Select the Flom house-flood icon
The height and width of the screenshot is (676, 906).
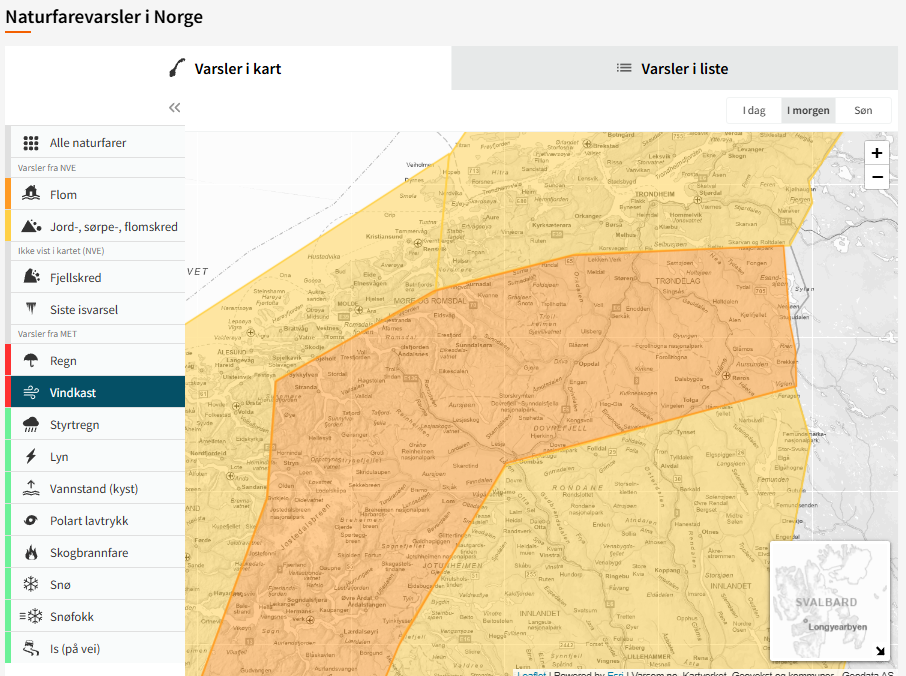31,194
